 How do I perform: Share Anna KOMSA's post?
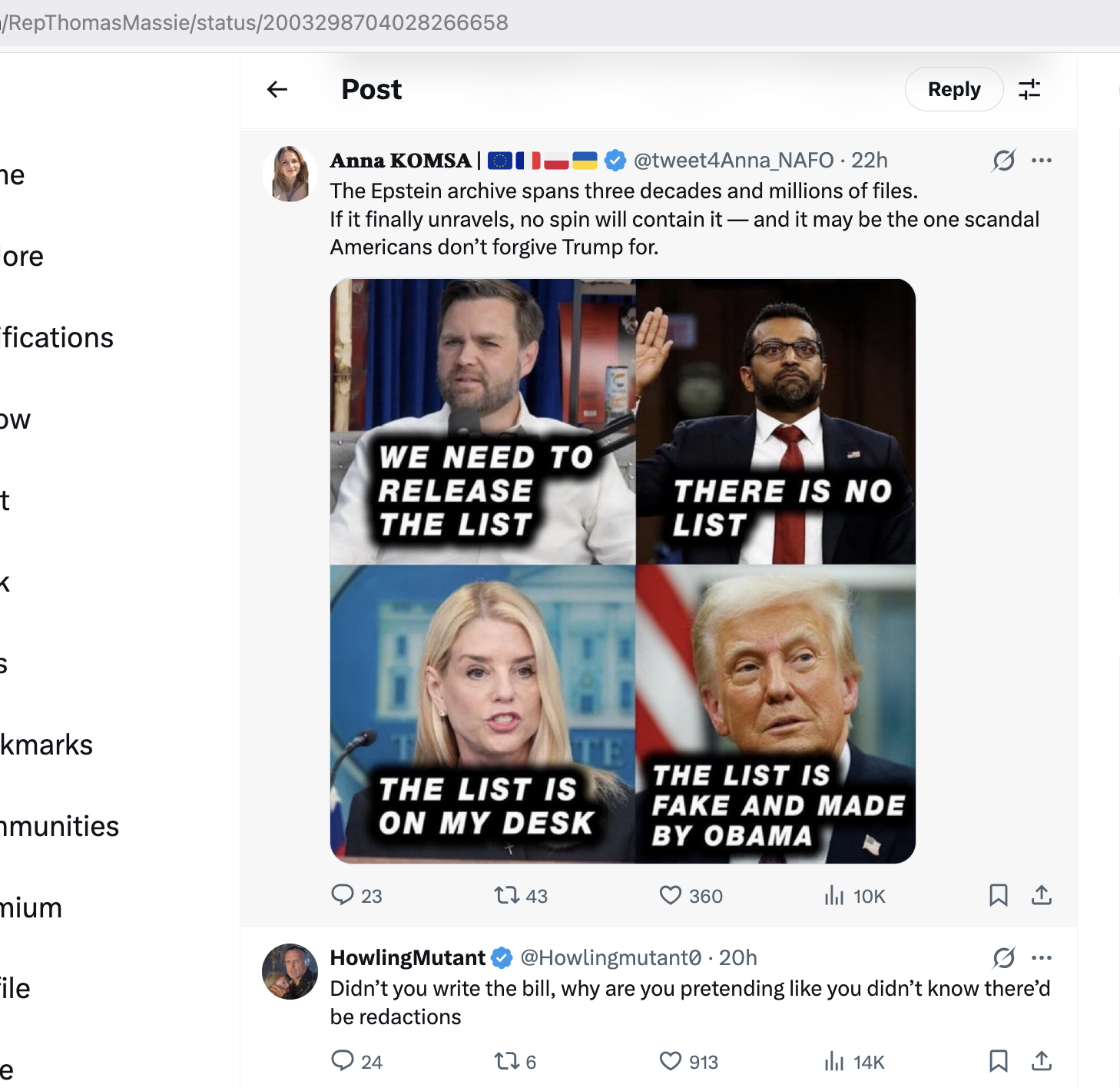point(1042,895)
